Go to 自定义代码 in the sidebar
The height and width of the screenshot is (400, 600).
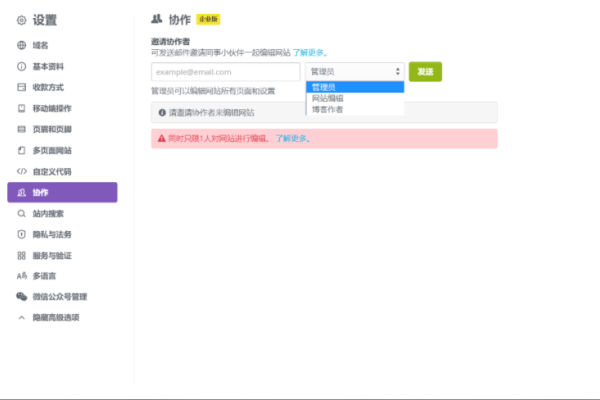pyautogui.click(x=52, y=171)
